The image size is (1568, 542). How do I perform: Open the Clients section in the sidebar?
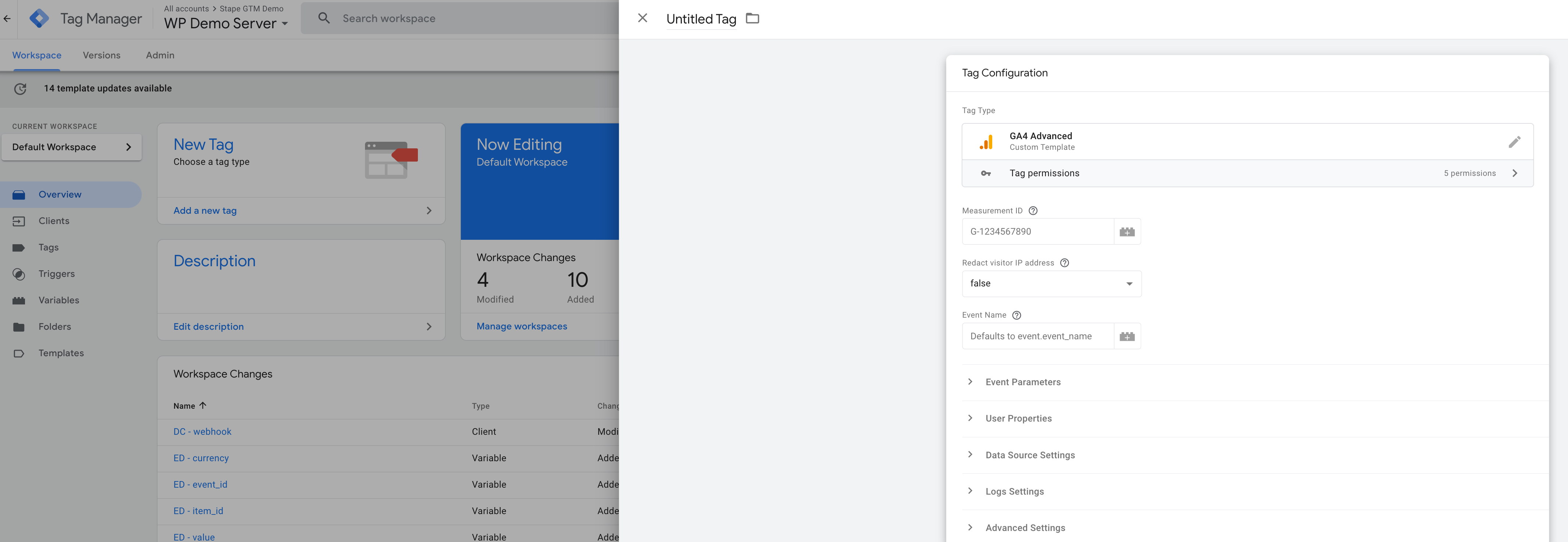pos(54,220)
